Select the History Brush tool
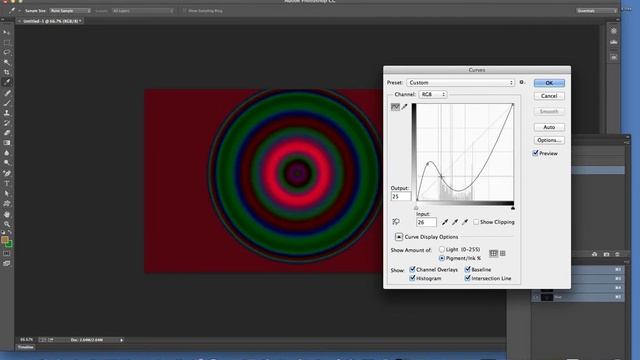640x360 pixels. coord(7,123)
